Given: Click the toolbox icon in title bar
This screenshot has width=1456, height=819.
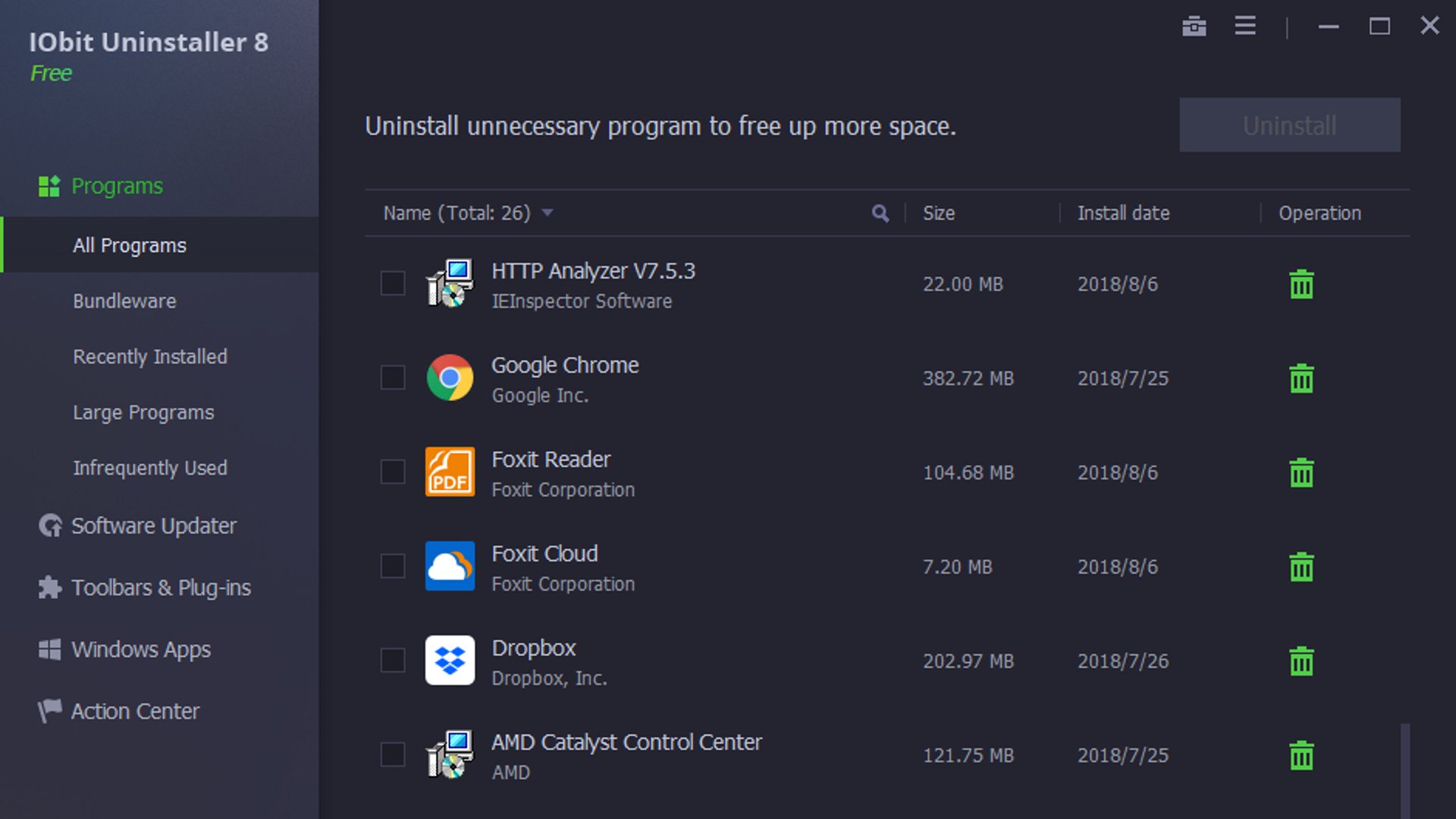Looking at the screenshot, I should tap(1194, 27).
